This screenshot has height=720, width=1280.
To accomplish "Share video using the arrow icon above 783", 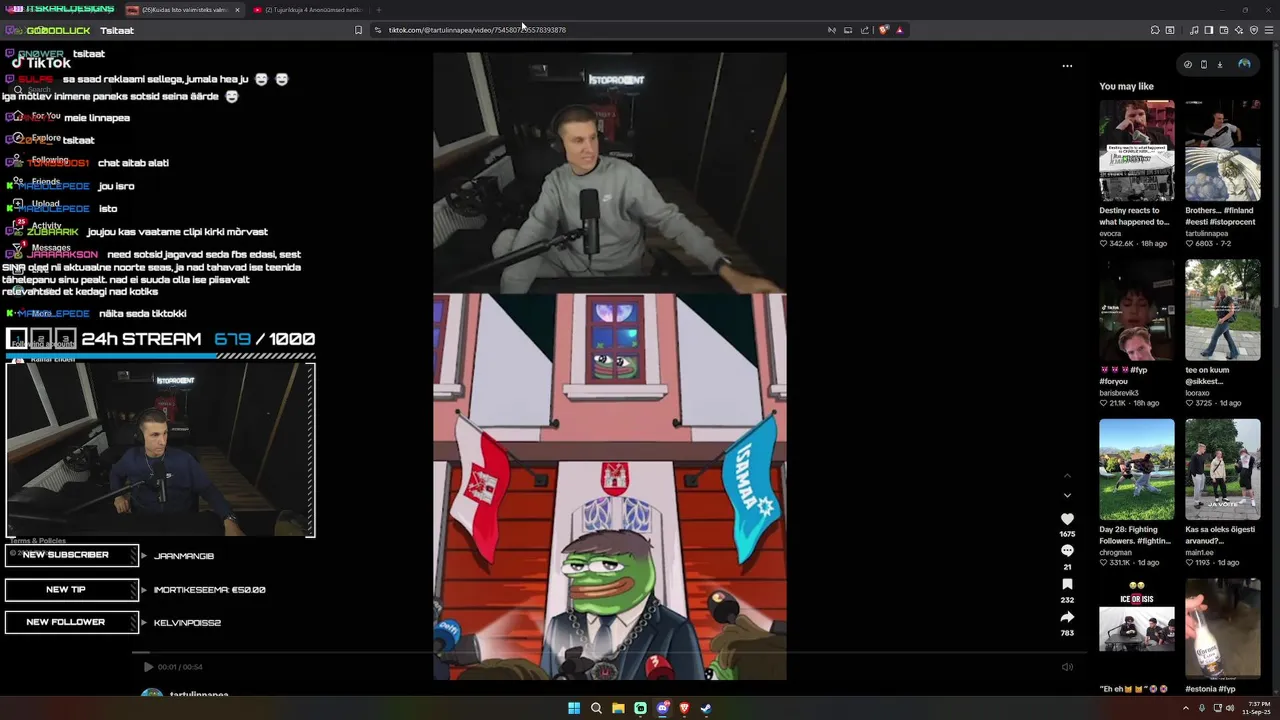I will (x=1067, y=617).
